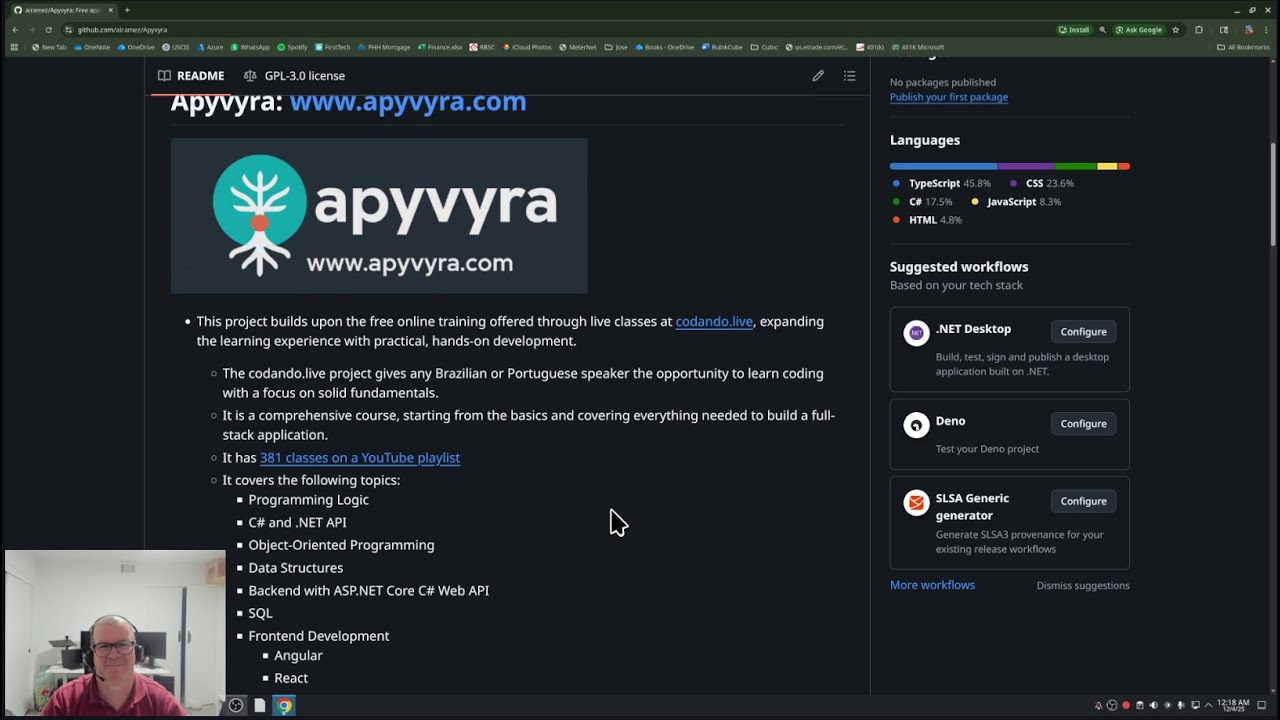Click the address bar URL github.com/airamez/Apyvyra
Viewport: 1280px width, 720px height.
pos(122,30)
